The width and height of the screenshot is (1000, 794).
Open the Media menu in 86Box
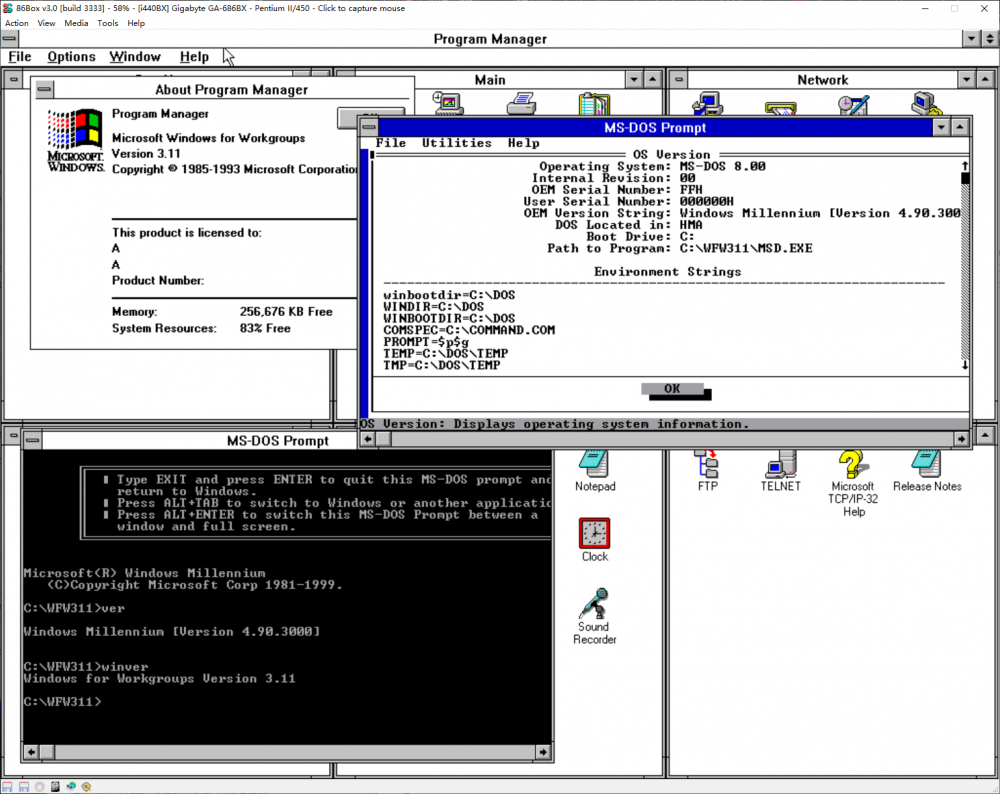tap(76, 22)
